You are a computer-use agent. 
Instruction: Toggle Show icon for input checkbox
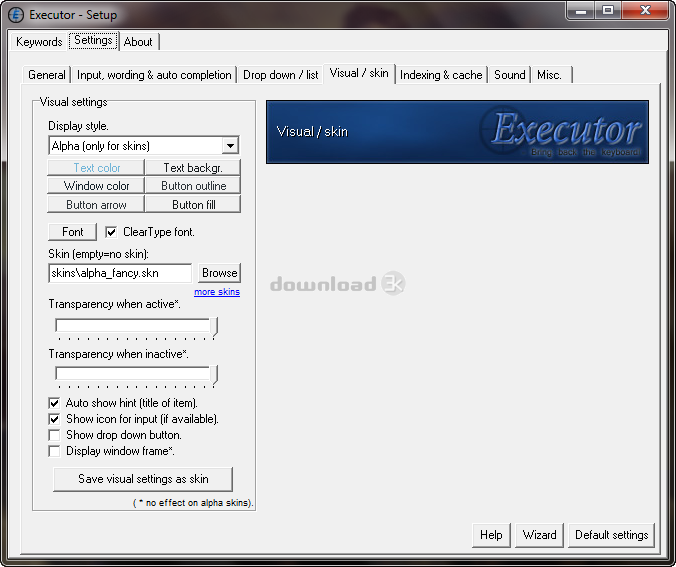coord(54,419)
